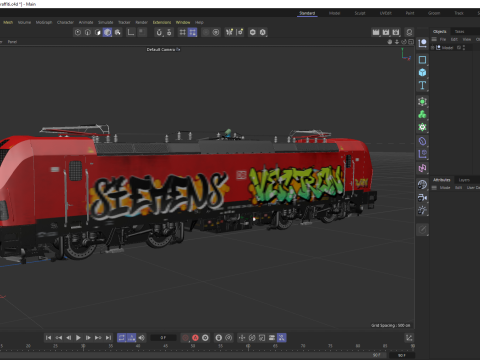Switch to the Layers tab
480x360 pixels.
pyautogui.click(x=464, y=180)
